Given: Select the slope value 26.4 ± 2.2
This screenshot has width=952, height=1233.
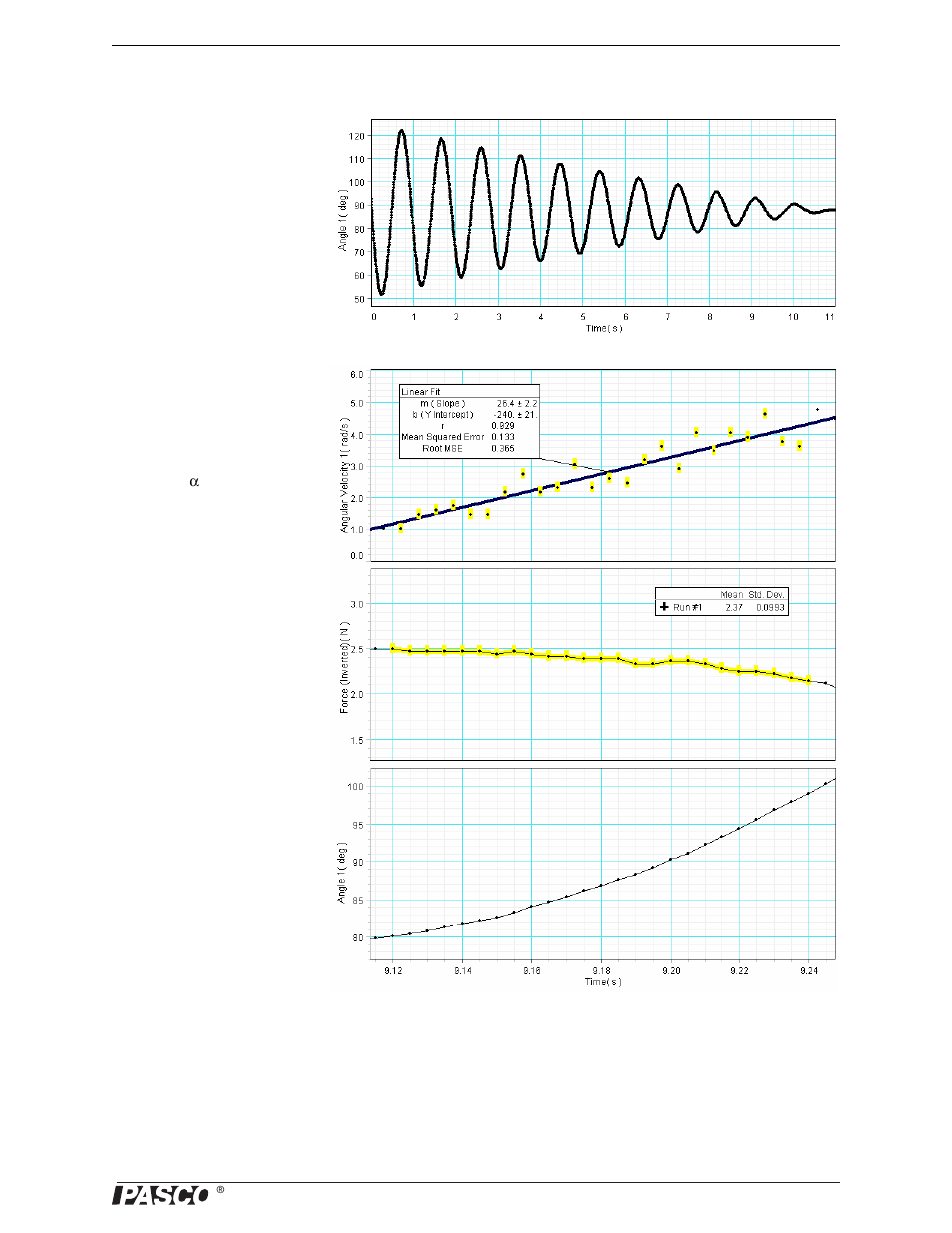Looking at the screenshot, I should [x=517, y=403].
